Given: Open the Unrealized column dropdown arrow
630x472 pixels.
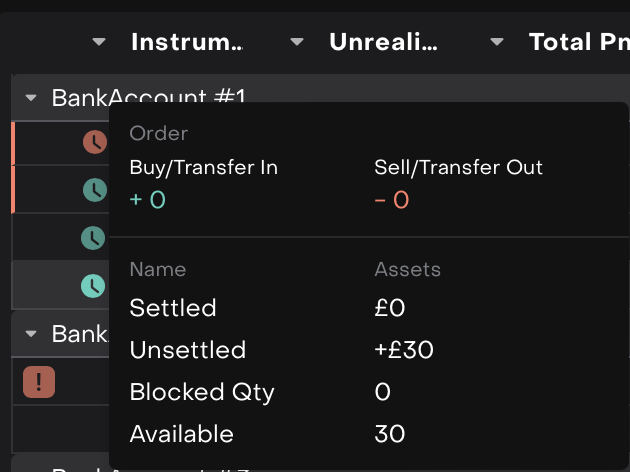Looking at the screenshot, I should click(x=297, y=42).
